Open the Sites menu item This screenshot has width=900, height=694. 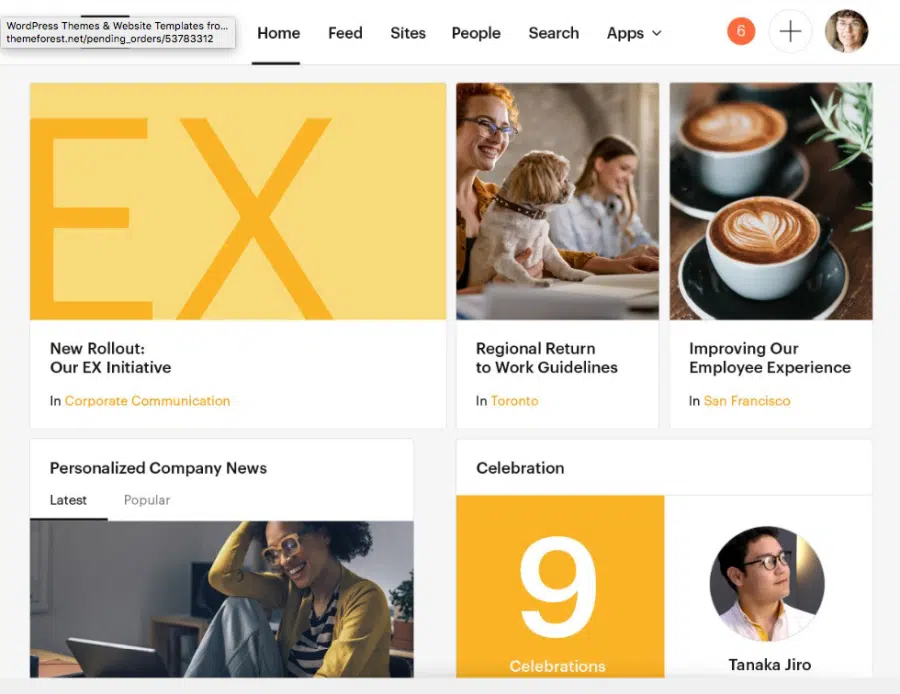tap(408, 33)
